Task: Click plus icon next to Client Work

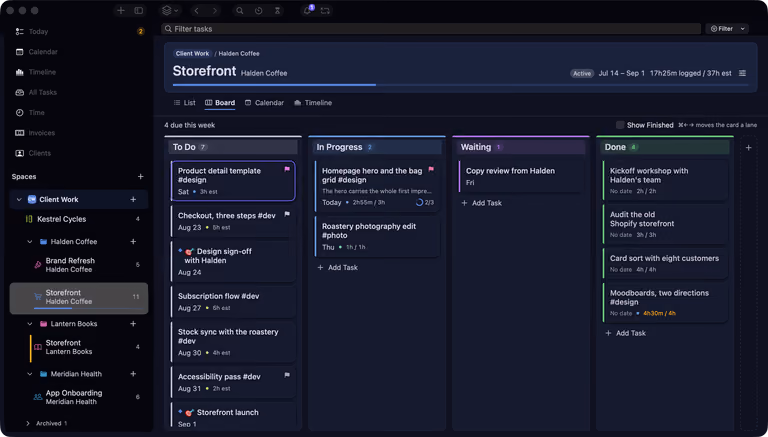Action: coord(133,199)
